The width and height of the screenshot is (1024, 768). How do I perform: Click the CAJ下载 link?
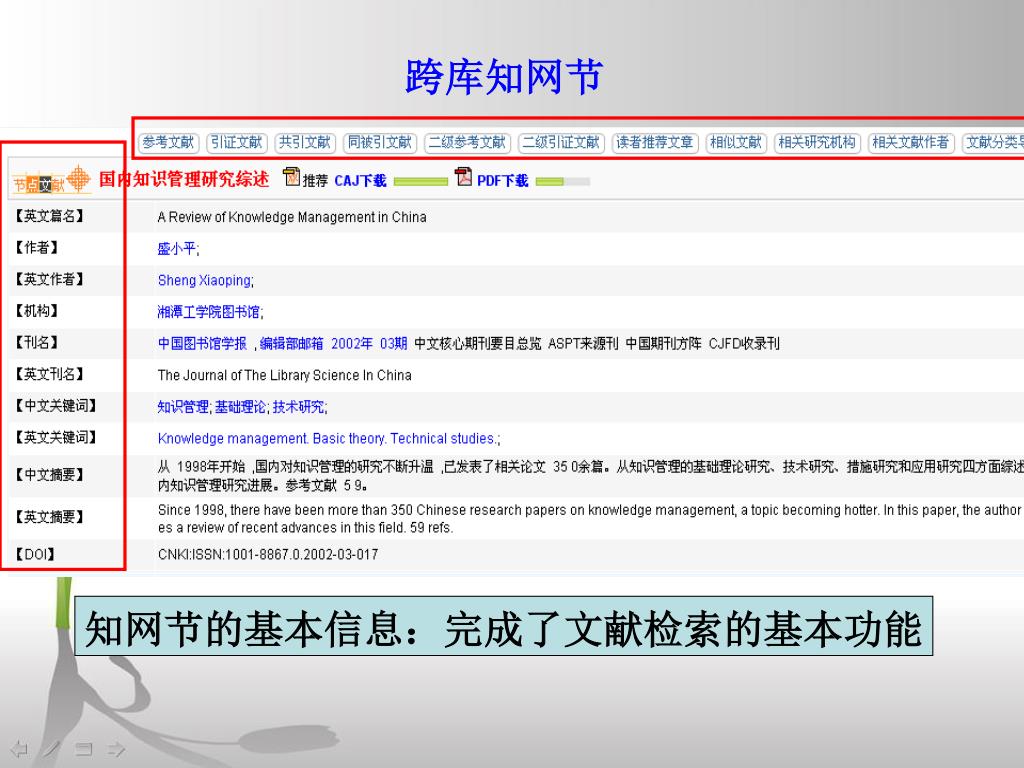point(360,181)
